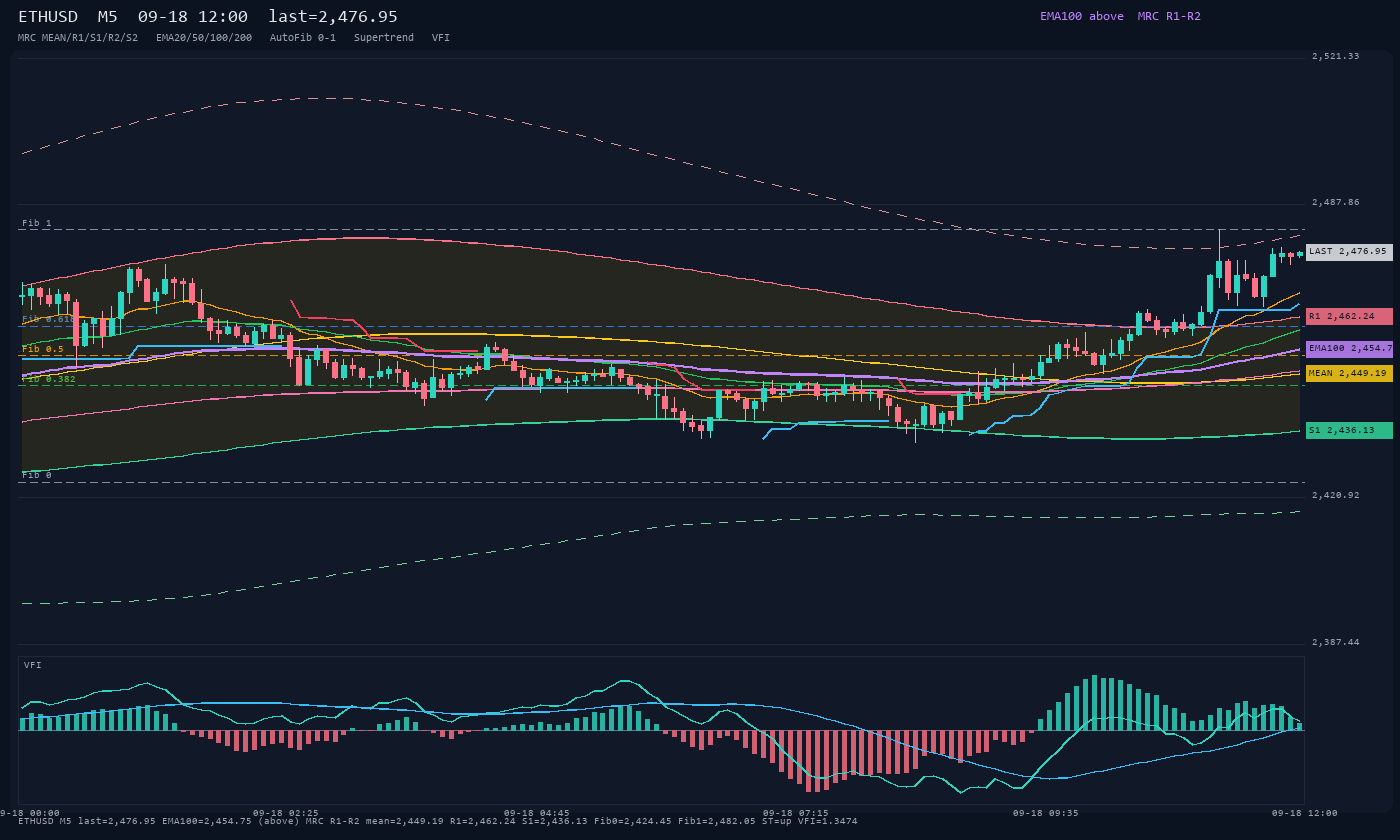Image resolution: width=1400 pixels, height=840 pixels.
Task: Click the Fib 0.382 level label
Action: (49, 379)
